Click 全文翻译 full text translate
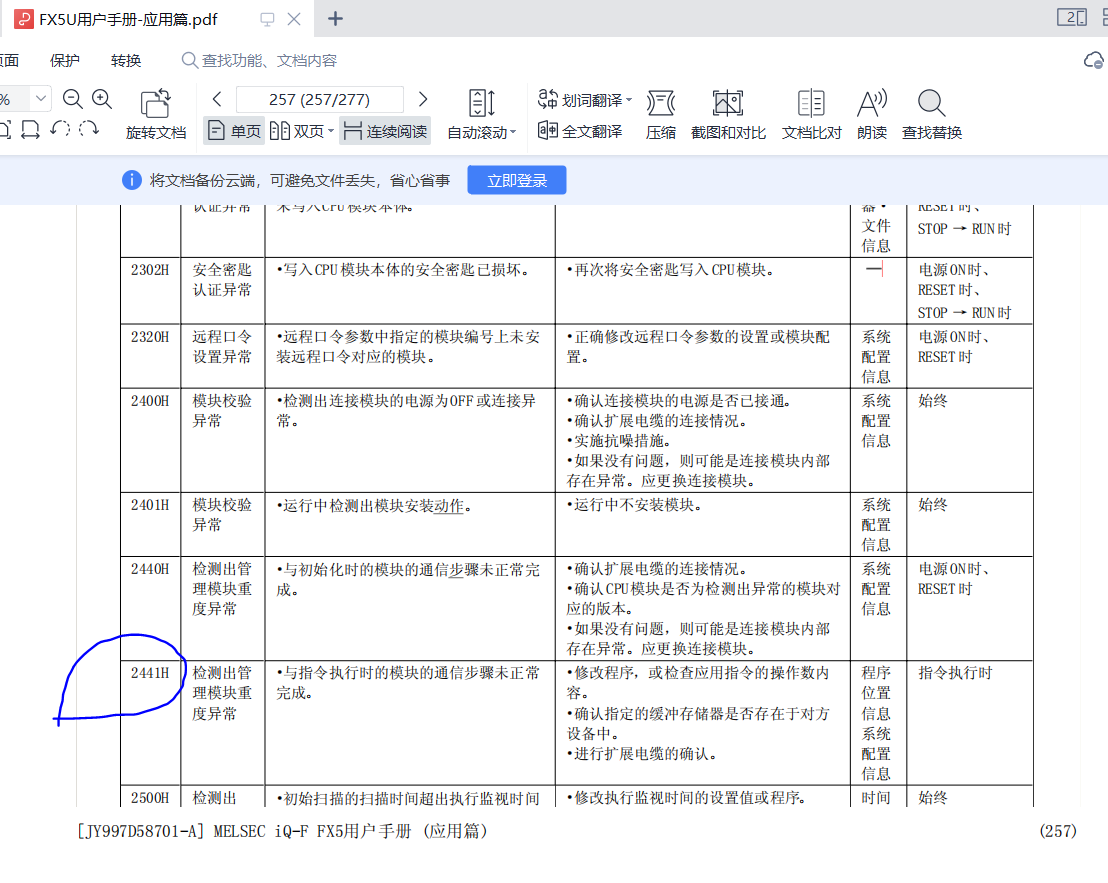Image resolution: width=1108 pixels, height=883 pixels. coord(580,131)
